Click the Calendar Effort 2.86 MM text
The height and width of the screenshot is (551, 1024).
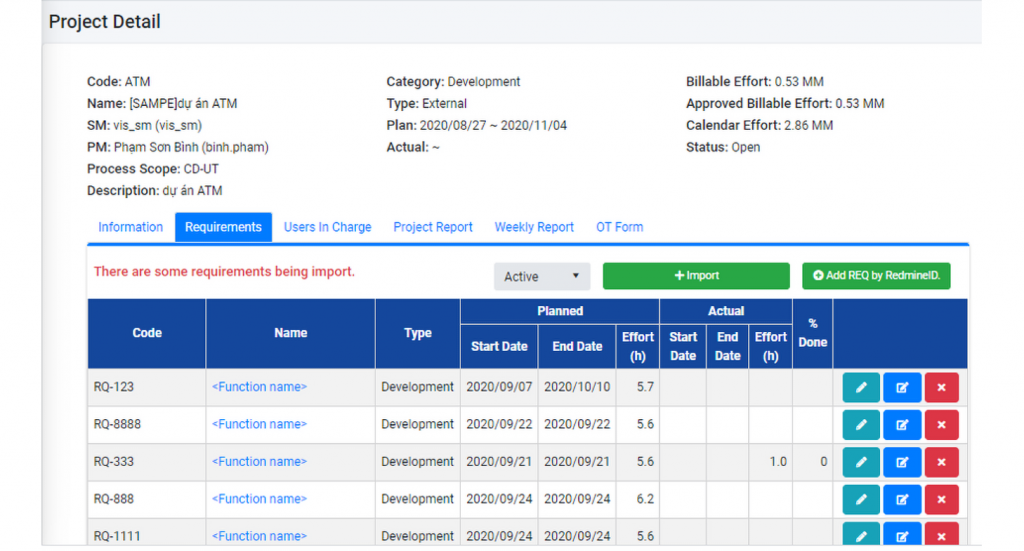tap(760, 125)
